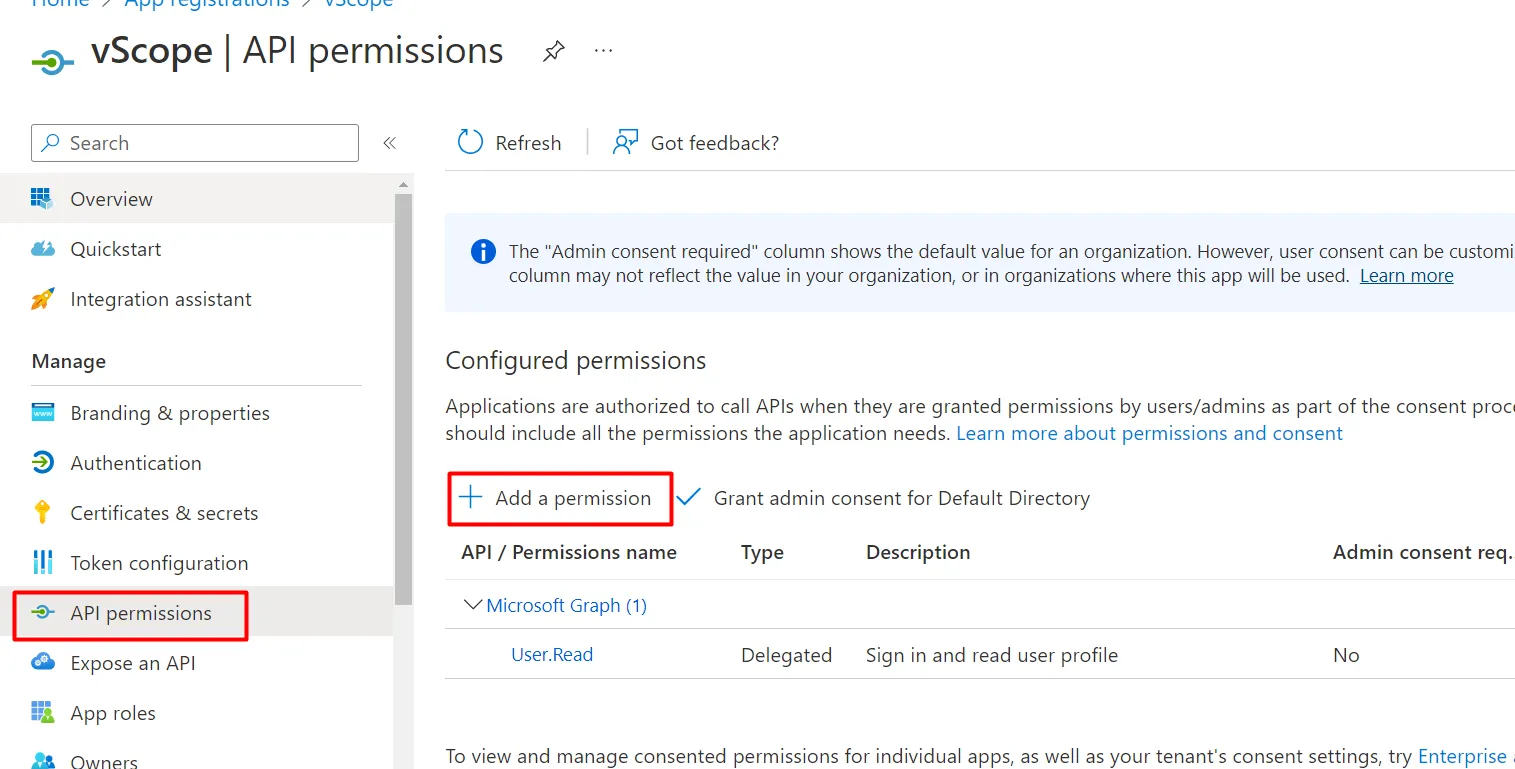
Task: Click the Authentication loop icon
Action: tap(42, 462)
